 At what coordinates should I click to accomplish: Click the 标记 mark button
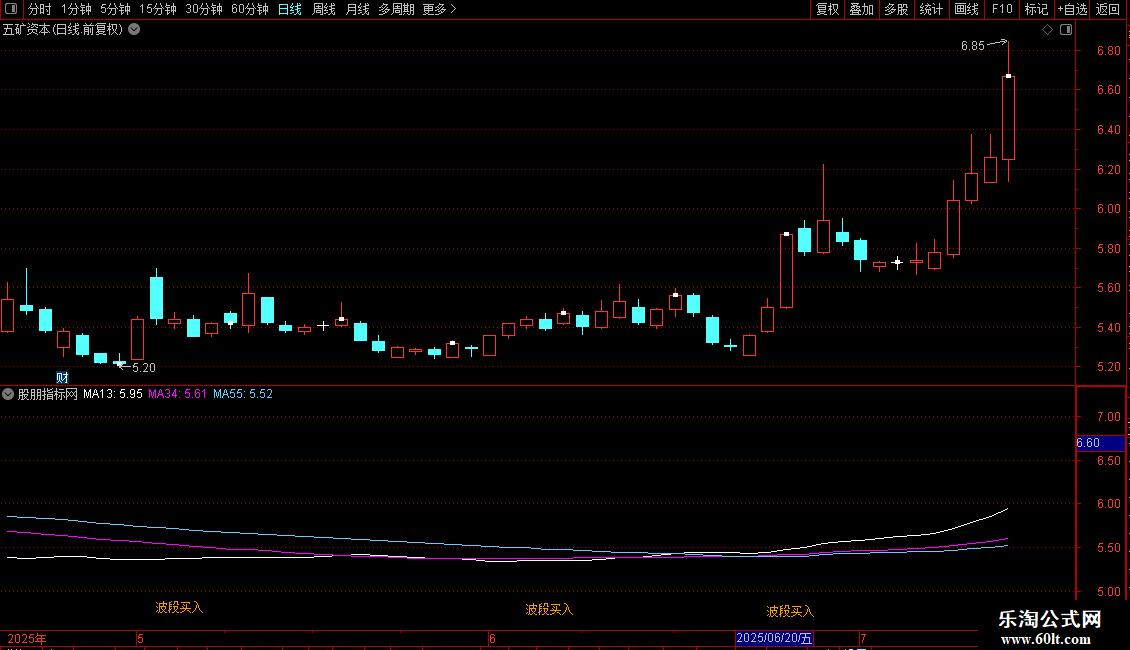[x=1036, y=9]
